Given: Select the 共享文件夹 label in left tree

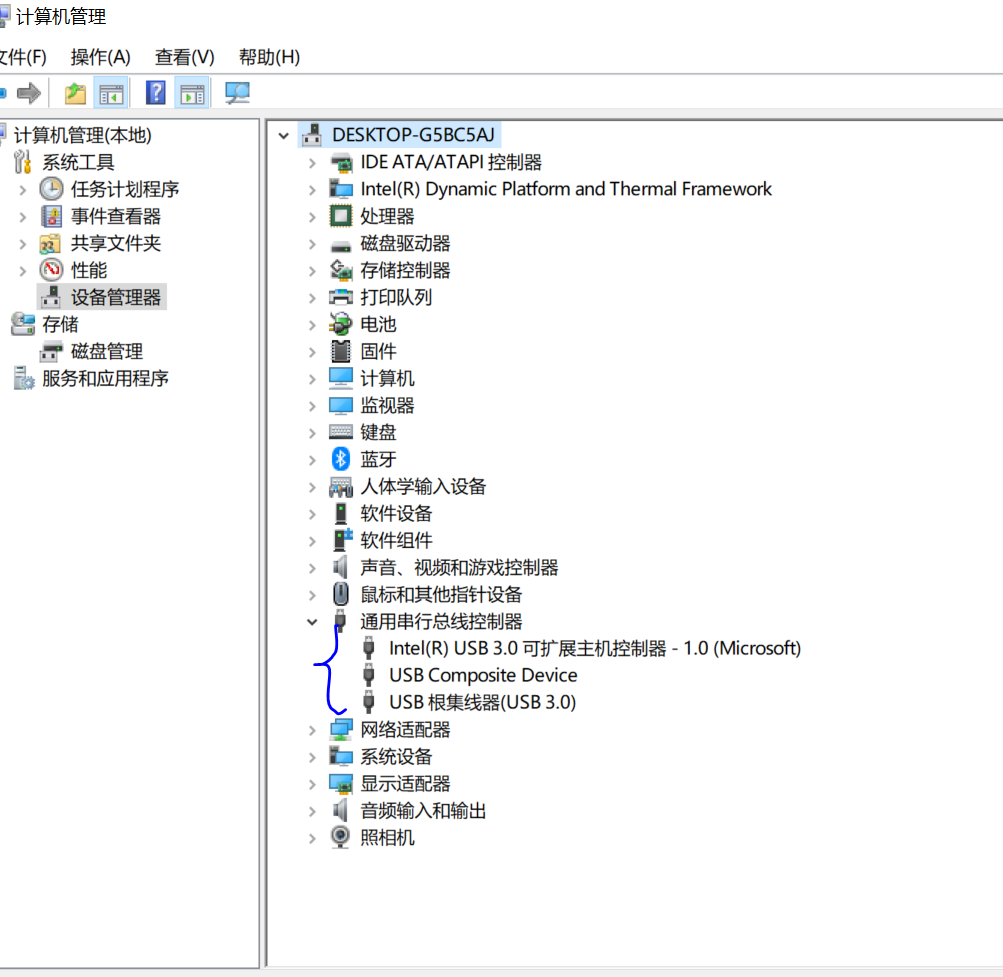Looking at the screenshot, I should 116,243.
